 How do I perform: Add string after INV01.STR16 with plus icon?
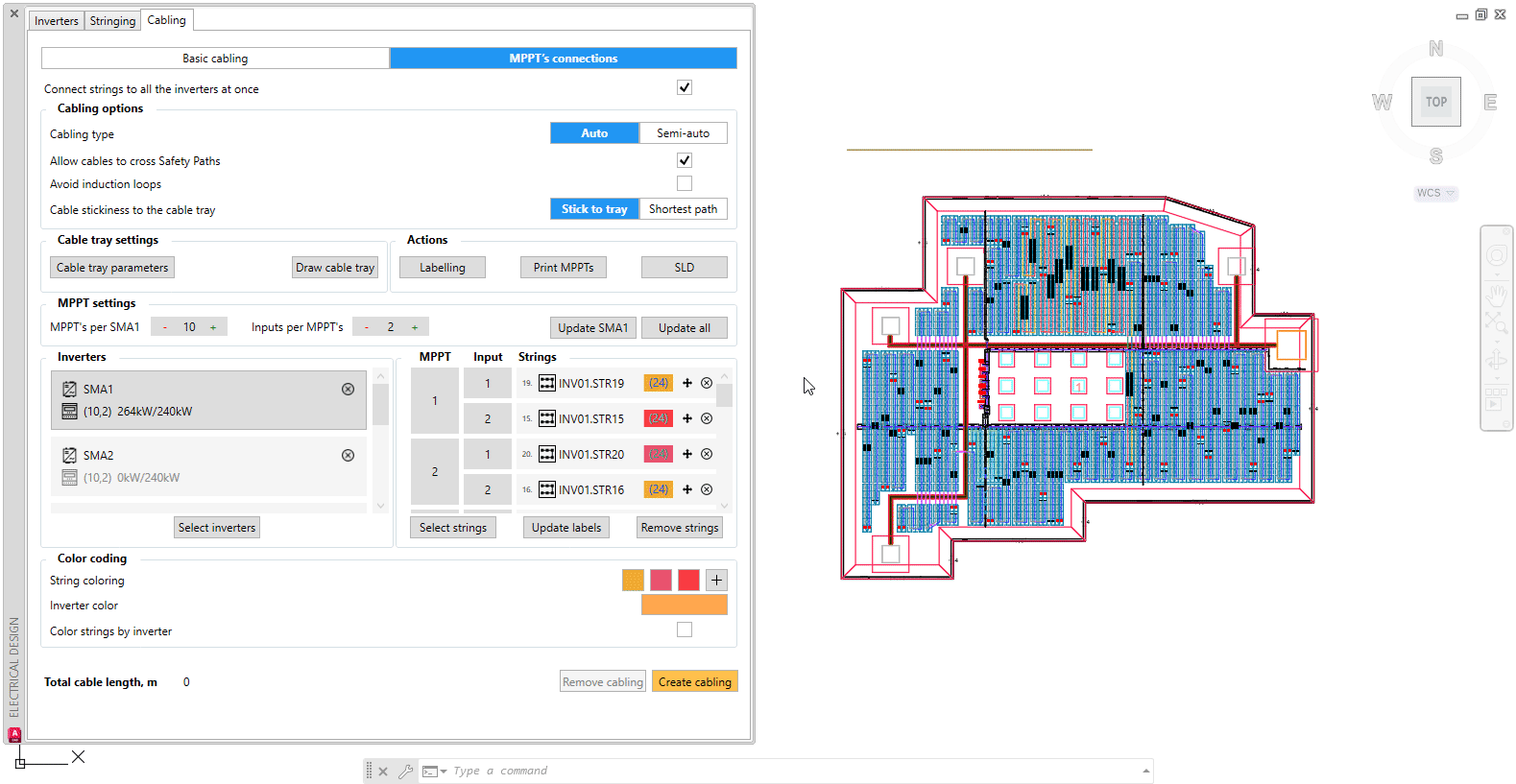pyautogui.click(x=687, y=489)
